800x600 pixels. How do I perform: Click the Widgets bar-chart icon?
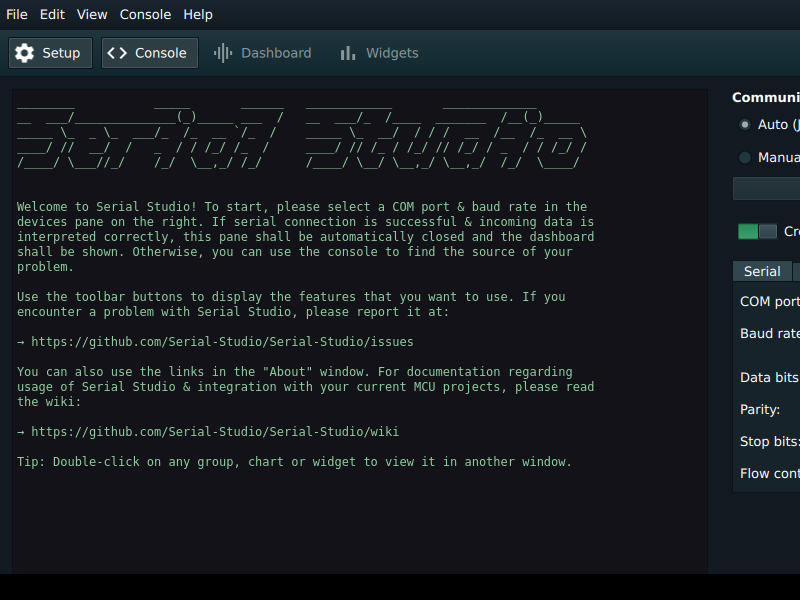click(348, 53)
